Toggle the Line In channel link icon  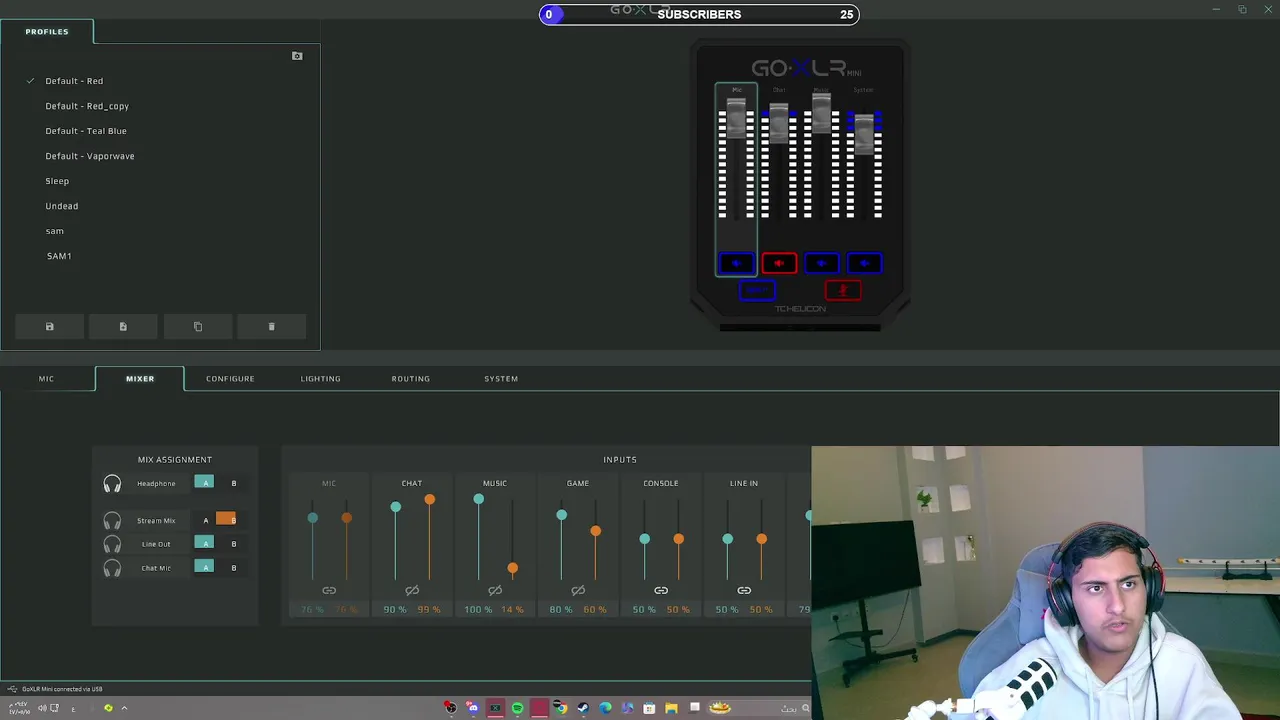click(744, 591)
